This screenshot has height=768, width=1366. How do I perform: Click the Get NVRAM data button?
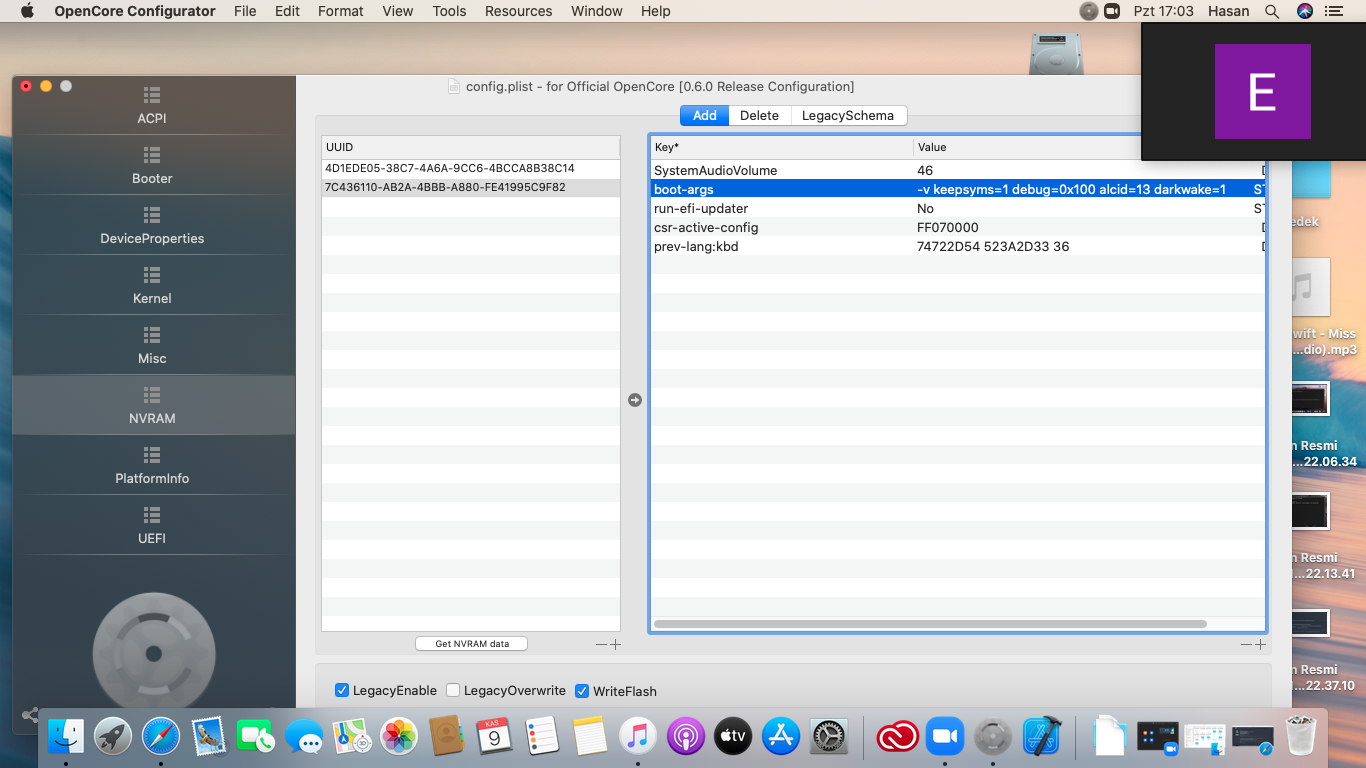(x=471, y=644)
